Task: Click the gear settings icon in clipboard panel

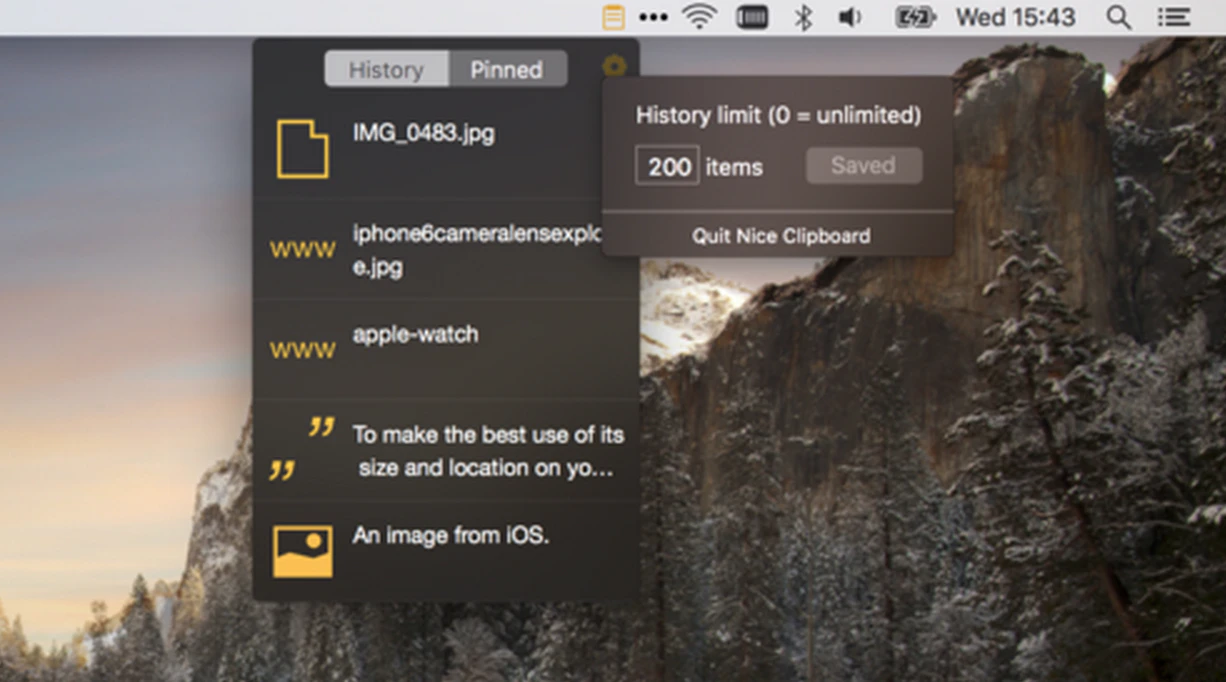Action: pyautogui.click(x=614, y=67)
